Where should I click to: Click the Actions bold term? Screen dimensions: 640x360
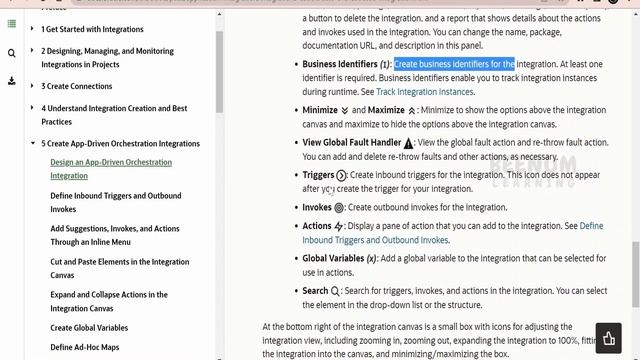(317, 226)
